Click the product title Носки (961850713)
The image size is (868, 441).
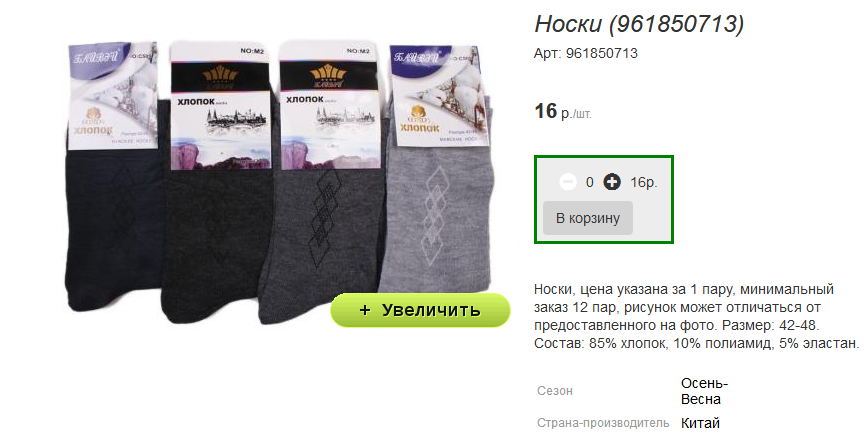639,24
